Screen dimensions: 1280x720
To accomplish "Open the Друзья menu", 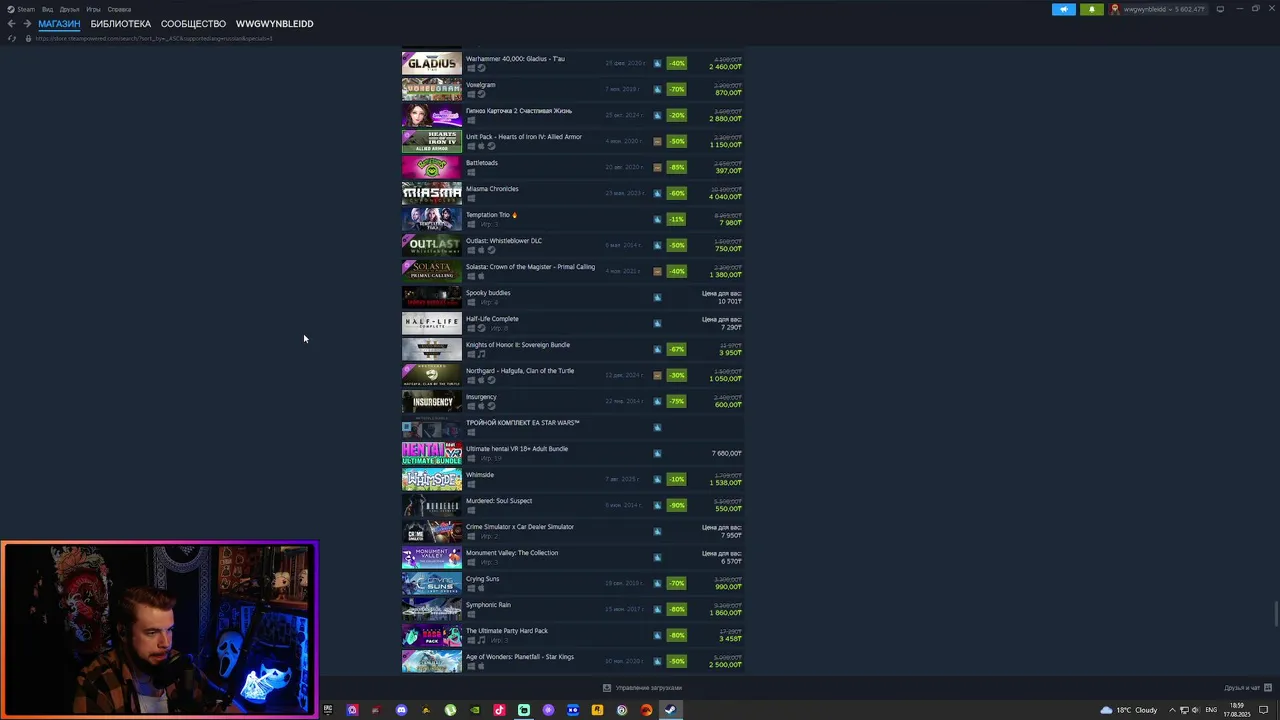I will [69, 9].
